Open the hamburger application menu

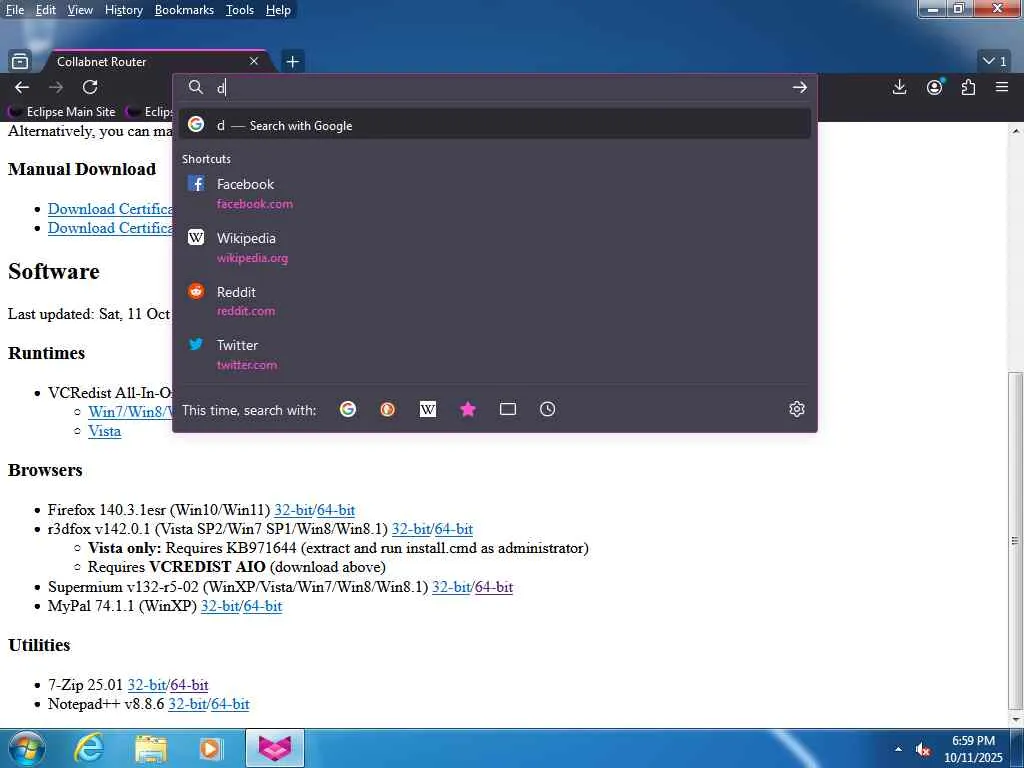pos(1002,87)
